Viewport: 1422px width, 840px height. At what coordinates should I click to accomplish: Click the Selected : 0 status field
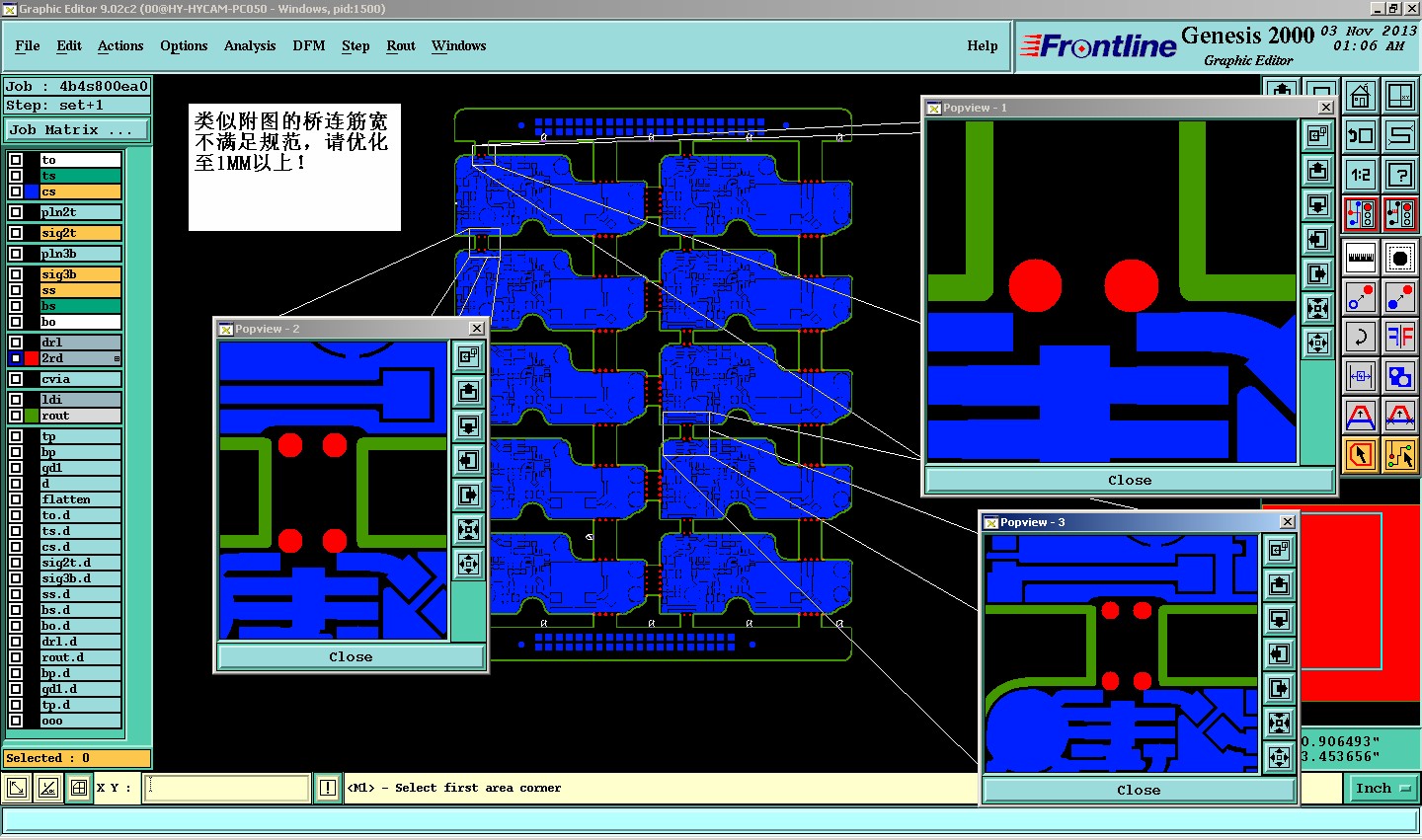tap(77, 758)
